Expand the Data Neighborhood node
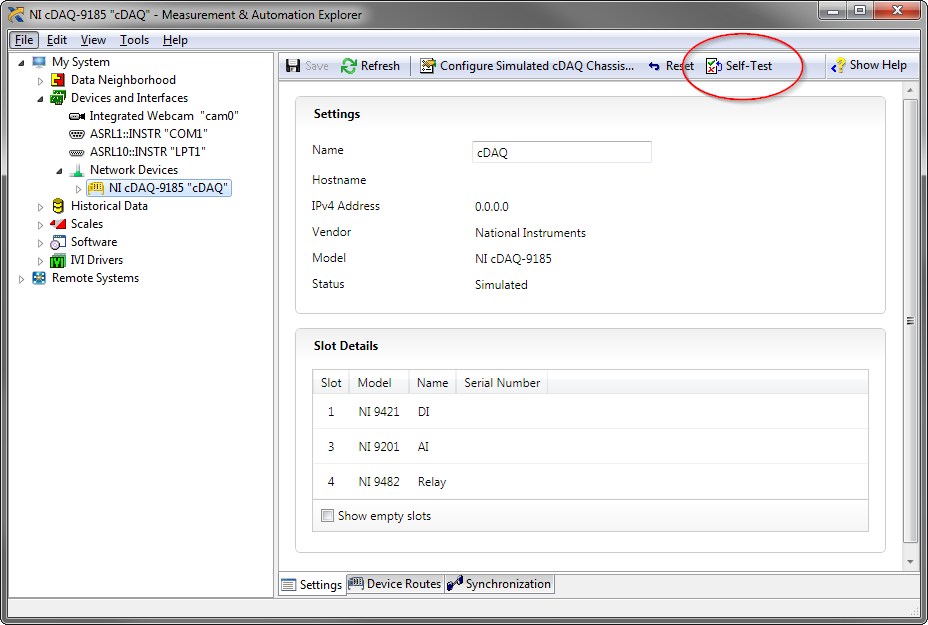The height and width of the screenshot is (625, 928). [40, 80]
